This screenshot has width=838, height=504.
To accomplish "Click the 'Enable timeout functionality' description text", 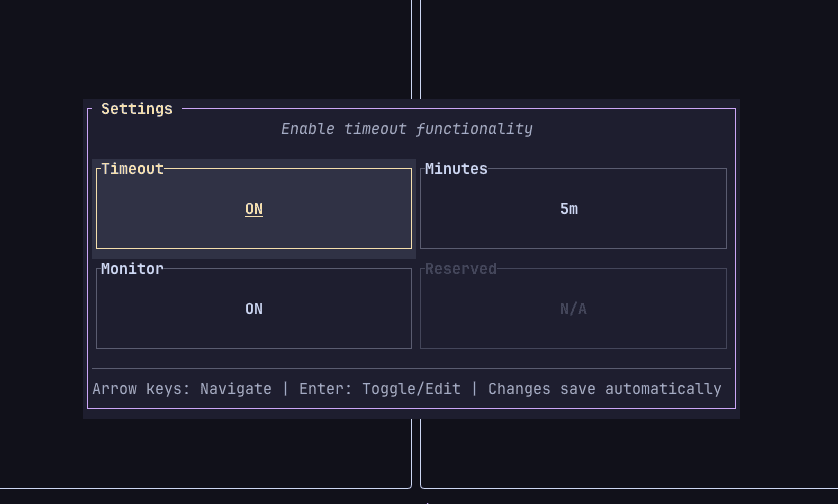I will [406, 129].
